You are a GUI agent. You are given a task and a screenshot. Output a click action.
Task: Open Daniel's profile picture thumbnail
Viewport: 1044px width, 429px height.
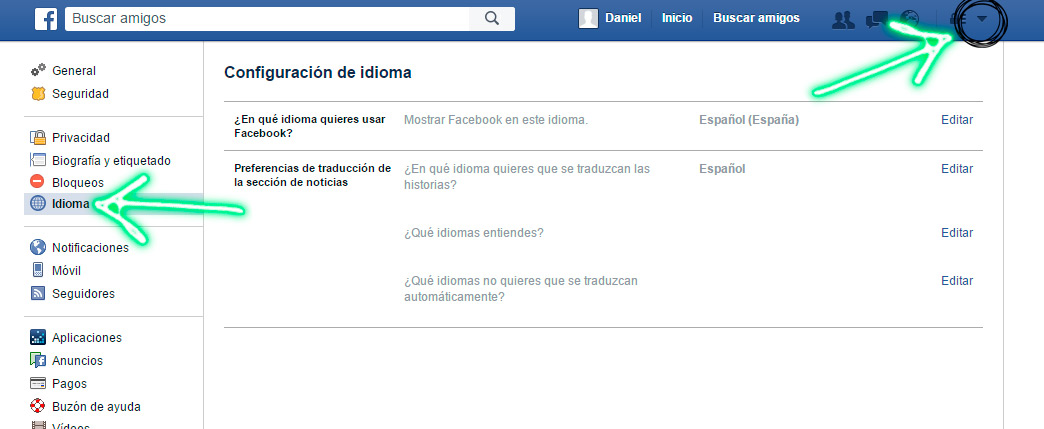pos(588,19)
